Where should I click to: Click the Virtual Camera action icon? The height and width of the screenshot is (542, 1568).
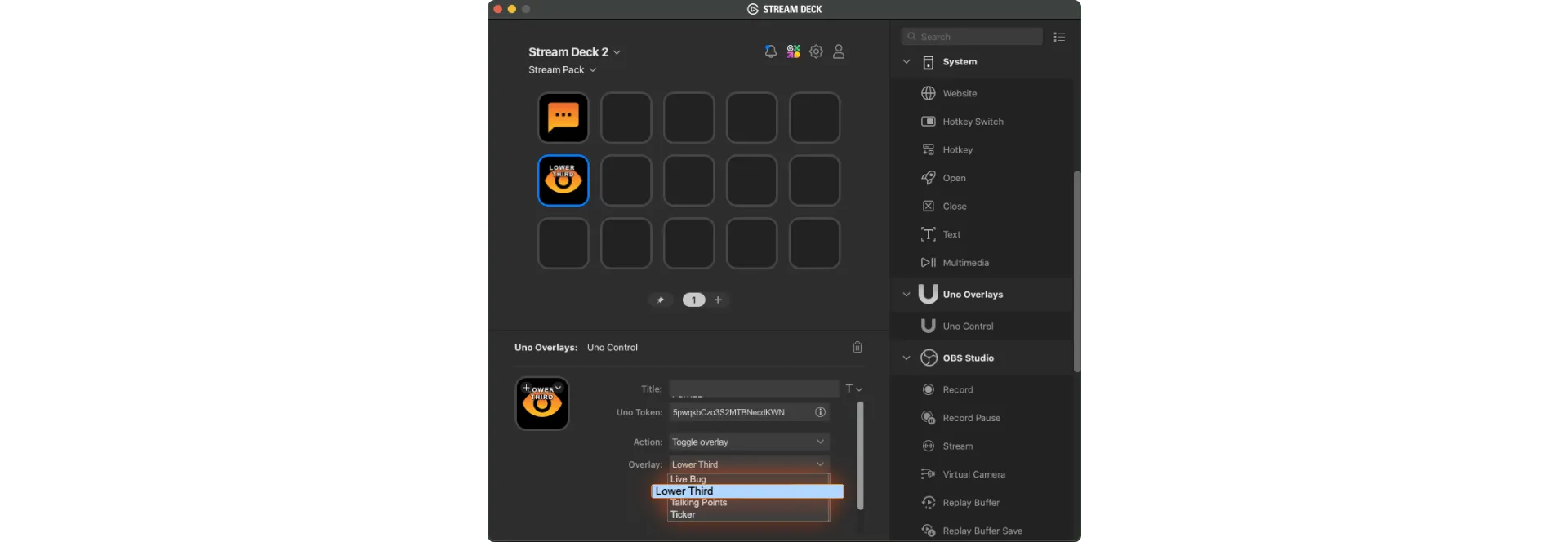[x=929, y=474]
